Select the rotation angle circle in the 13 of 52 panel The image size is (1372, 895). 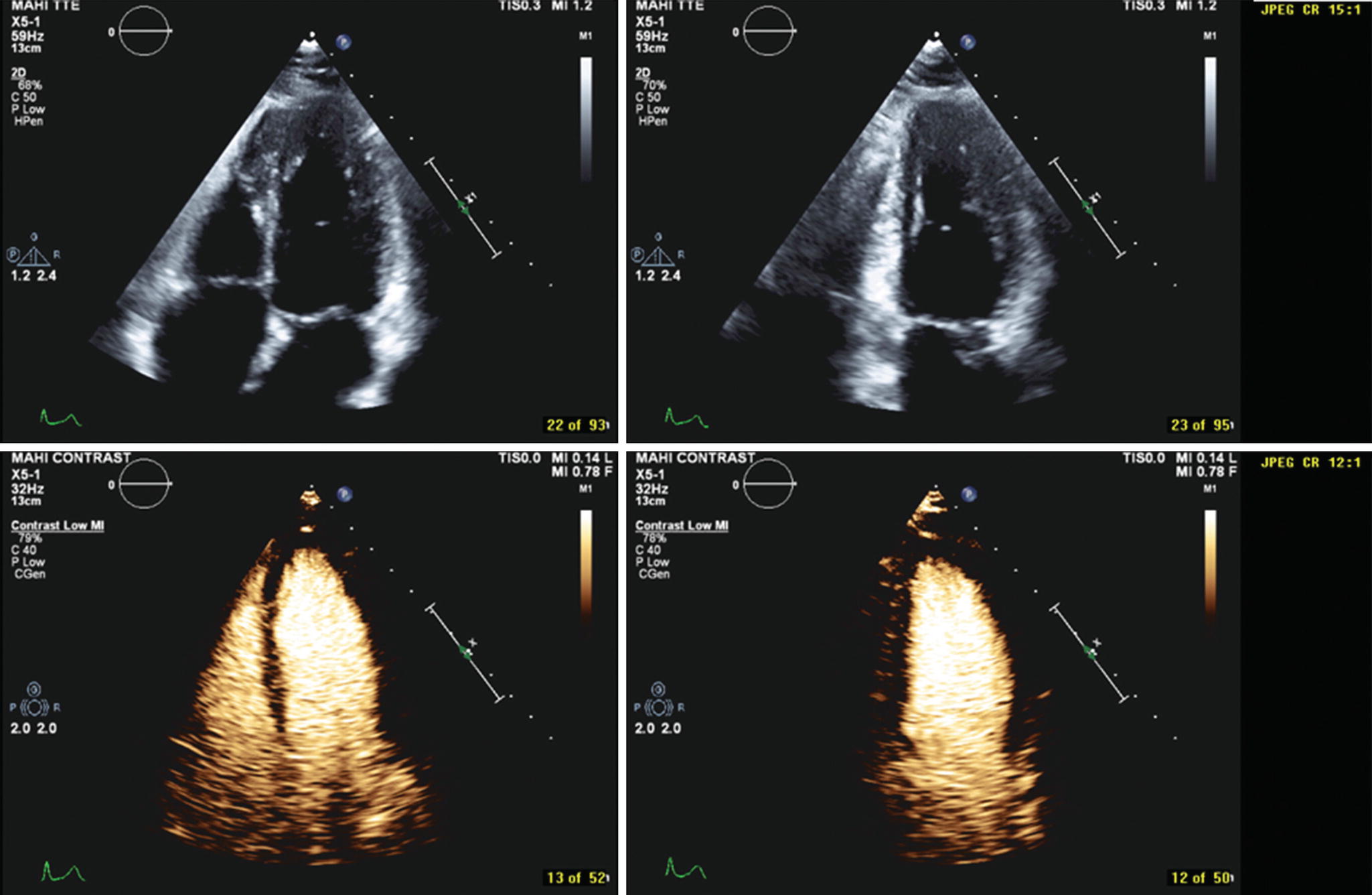[x=144, y=484]
